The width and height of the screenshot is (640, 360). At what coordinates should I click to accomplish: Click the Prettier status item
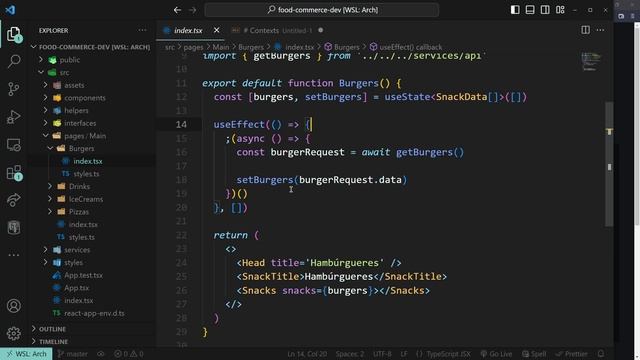(571, 353)
